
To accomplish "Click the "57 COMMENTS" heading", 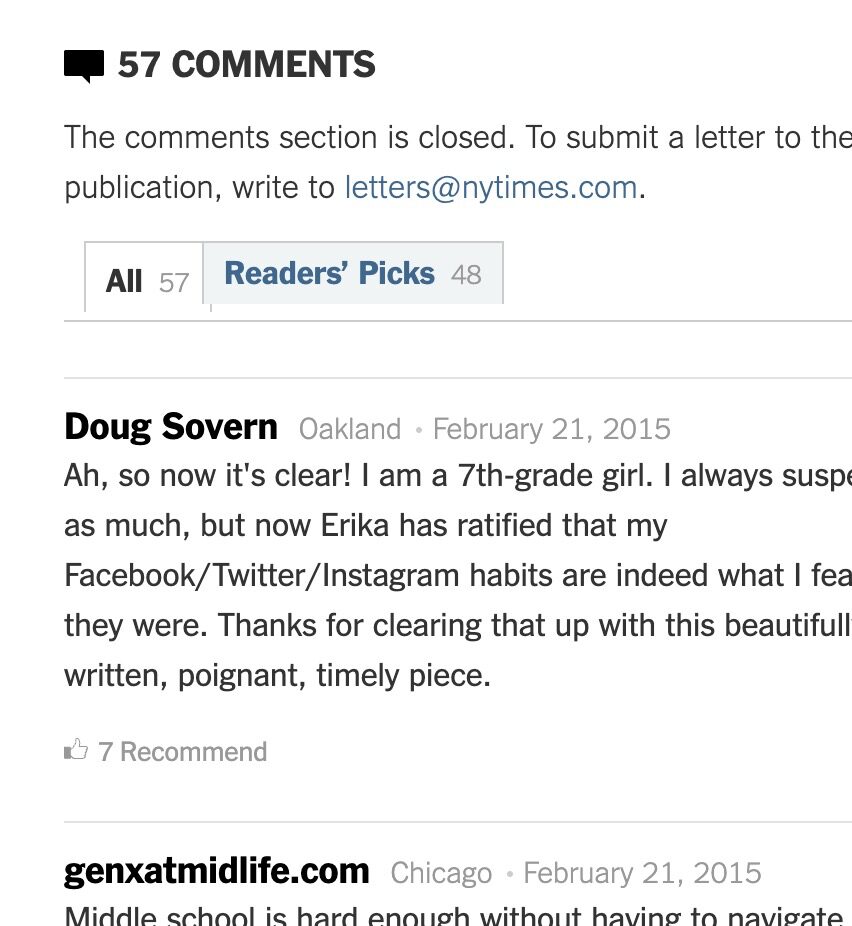I will point(246,65).
